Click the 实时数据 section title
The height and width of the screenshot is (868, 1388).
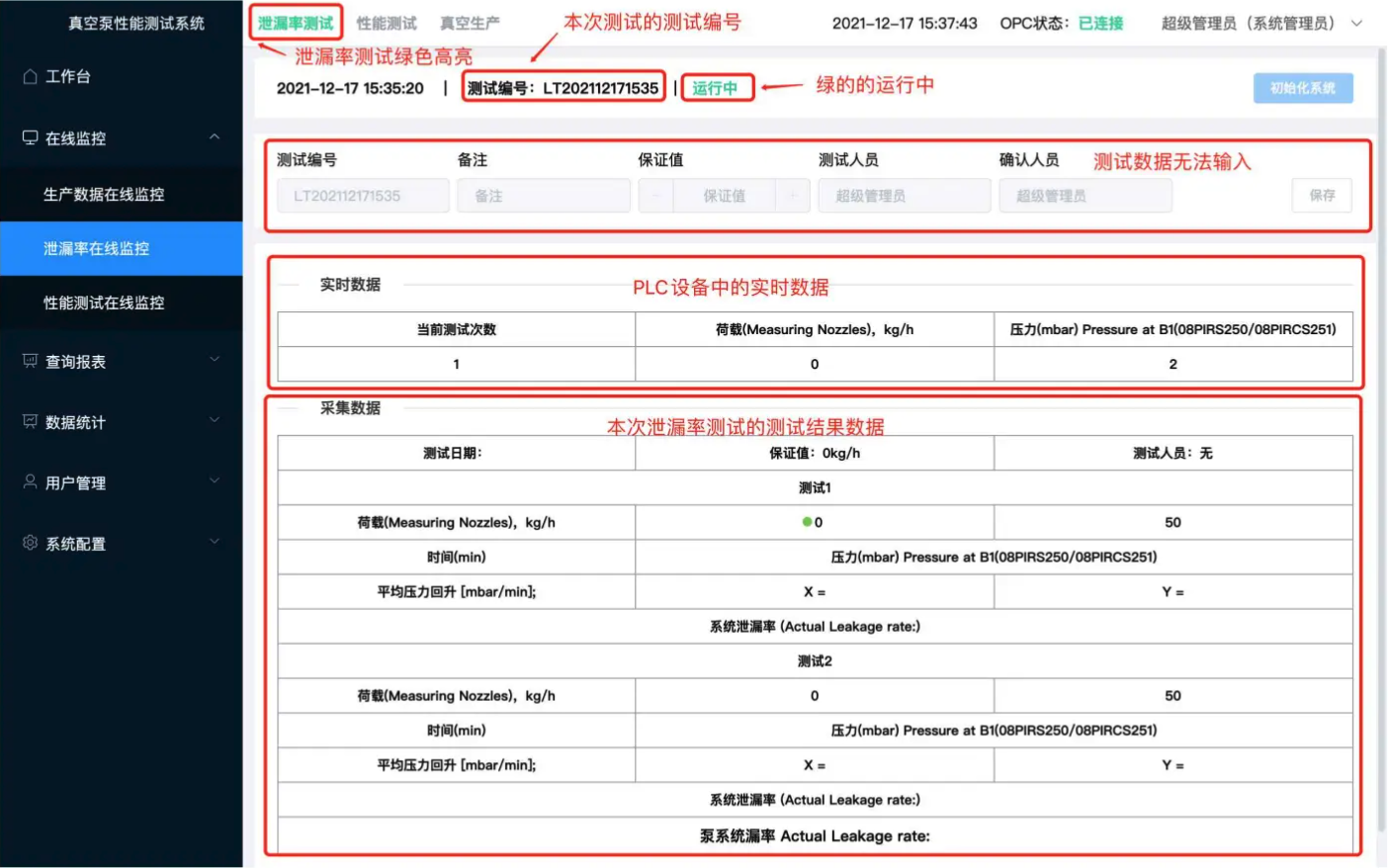(x=350, y=285)
